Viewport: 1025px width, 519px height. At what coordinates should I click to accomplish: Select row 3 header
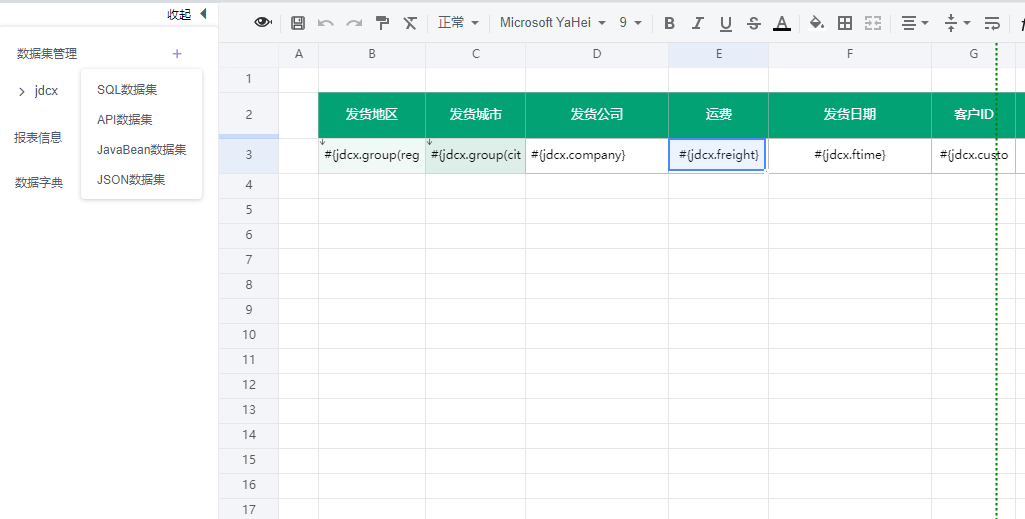click(x=248, y=155)
